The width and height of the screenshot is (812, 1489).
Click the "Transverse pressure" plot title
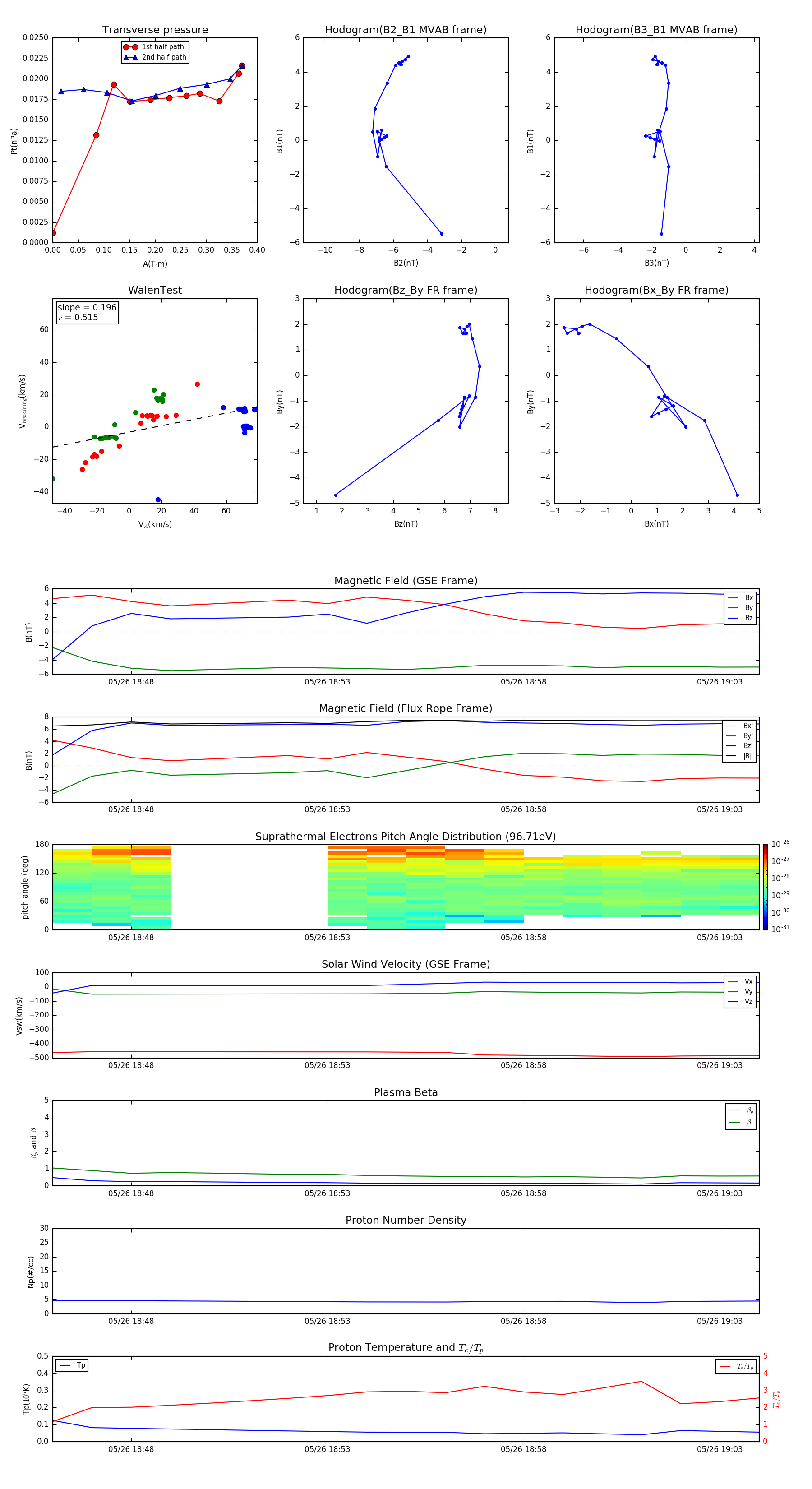[155, 30]
